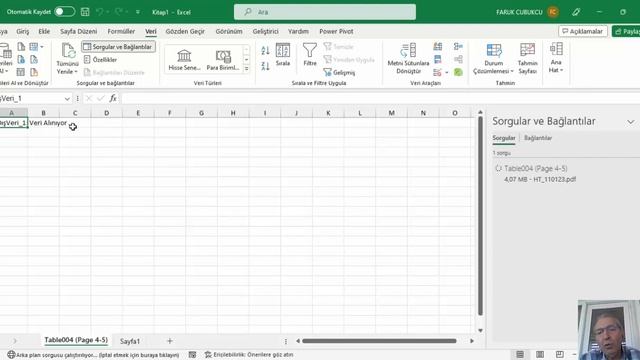Open the Power Pivot tab
640x360 pixels.
(x=336, y=31)
